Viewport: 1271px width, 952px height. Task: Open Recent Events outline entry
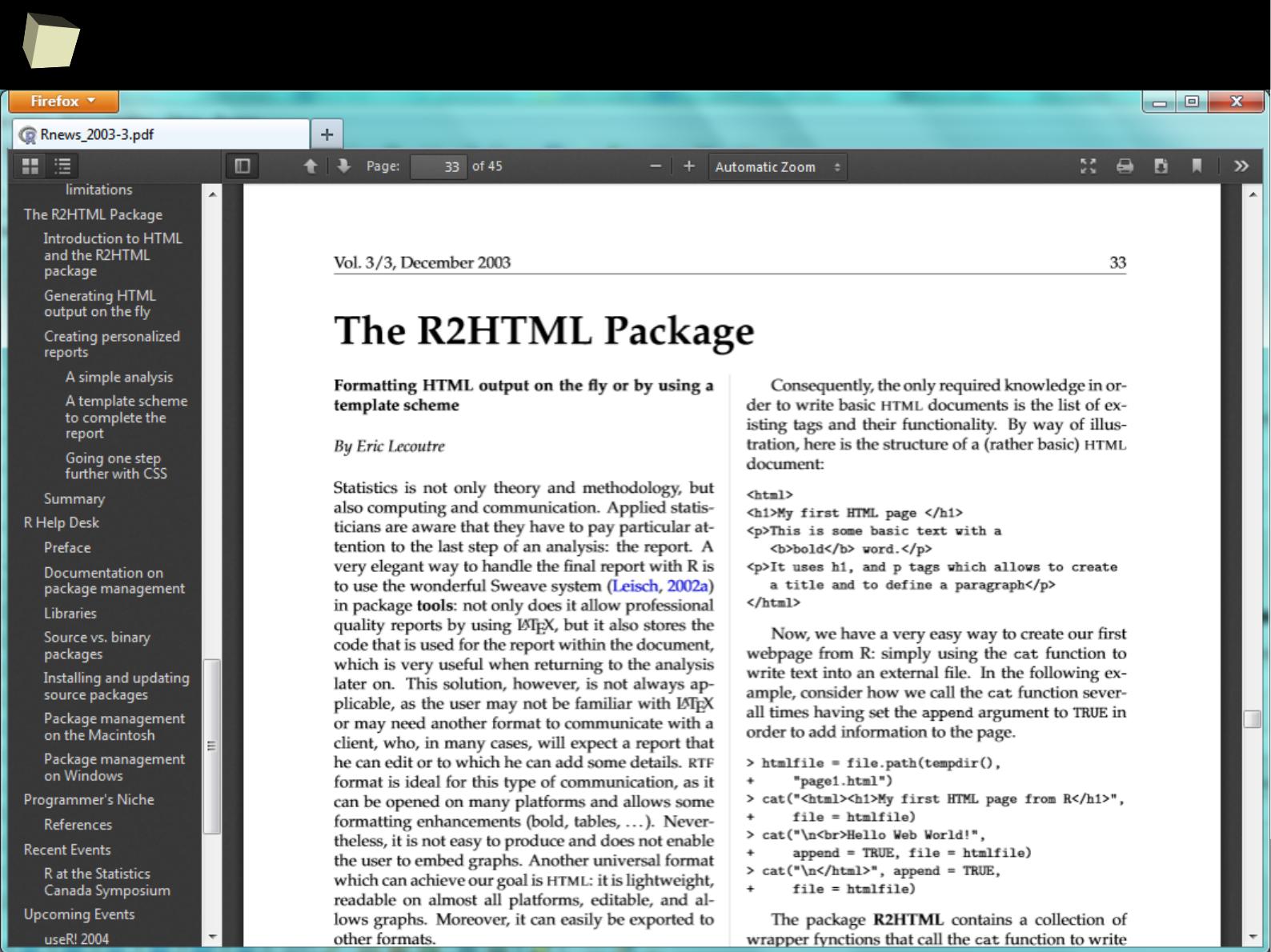tap(67, 850)
